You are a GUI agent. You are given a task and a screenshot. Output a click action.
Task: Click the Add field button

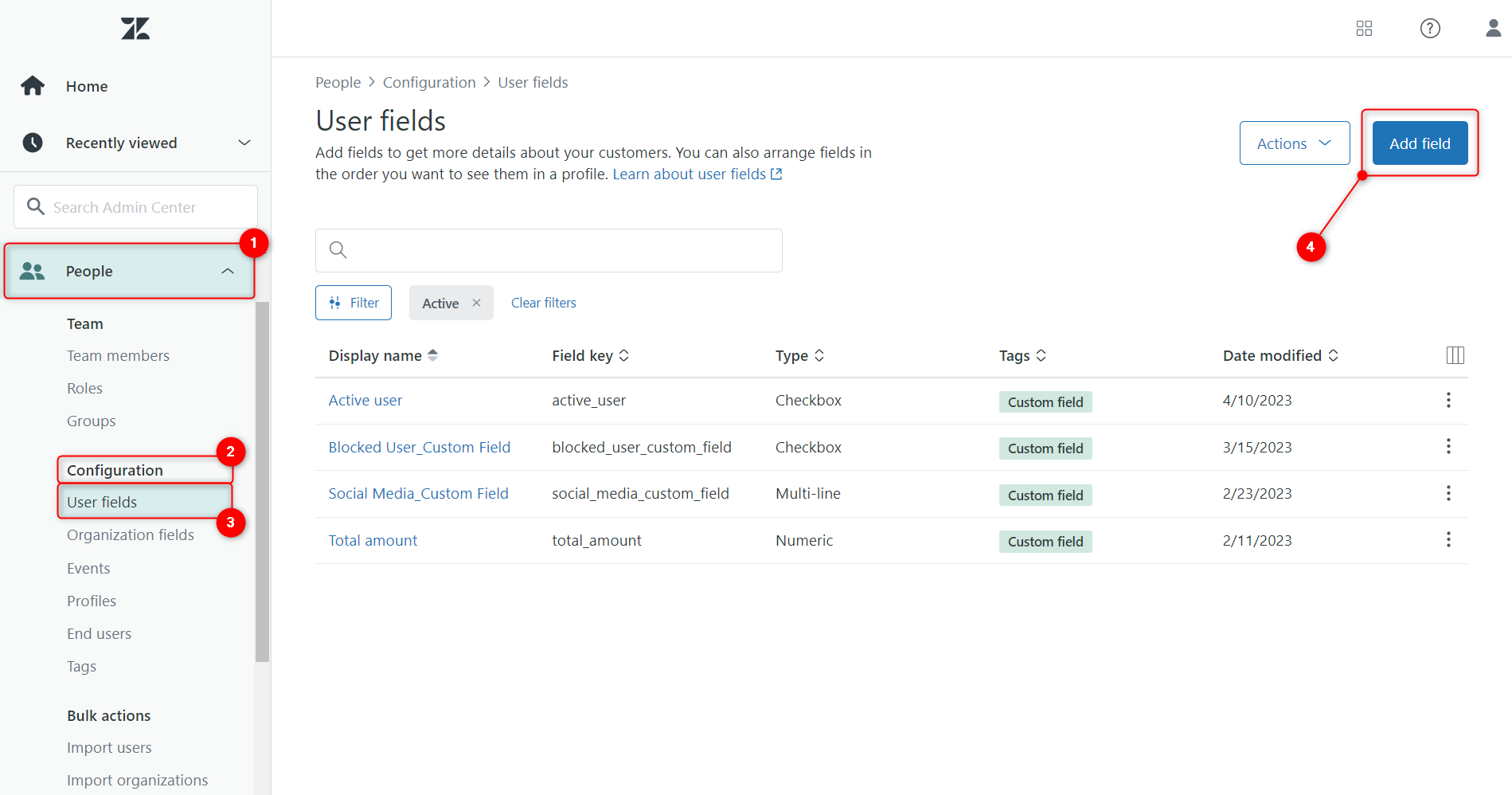point(1420,143)
